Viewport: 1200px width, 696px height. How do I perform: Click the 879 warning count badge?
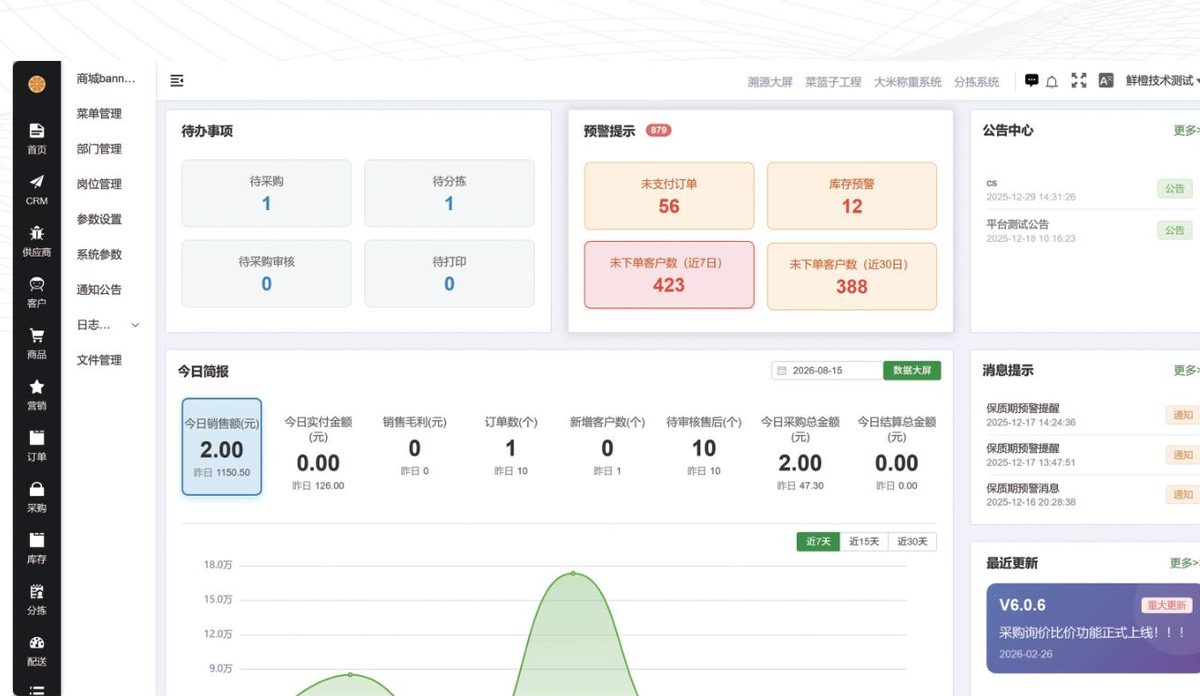coord(659,130)
